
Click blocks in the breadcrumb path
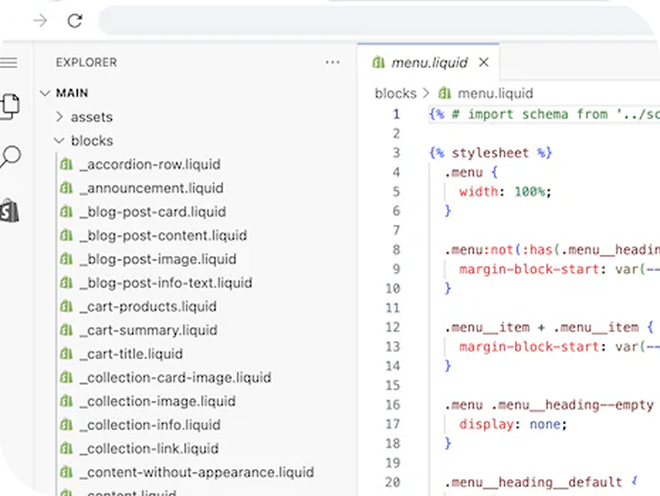coord(395,93)
